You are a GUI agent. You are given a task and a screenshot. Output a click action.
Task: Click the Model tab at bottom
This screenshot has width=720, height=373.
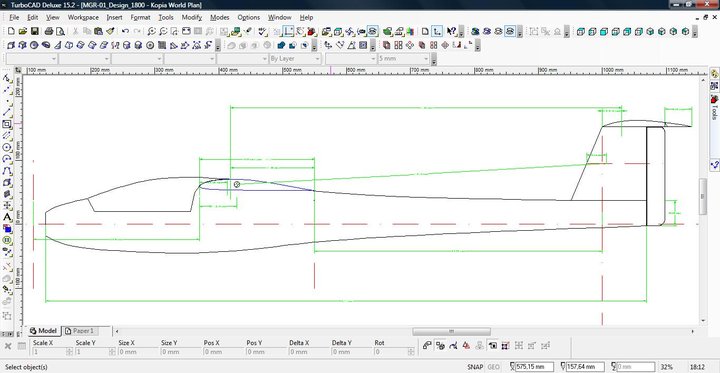point(44,331)
